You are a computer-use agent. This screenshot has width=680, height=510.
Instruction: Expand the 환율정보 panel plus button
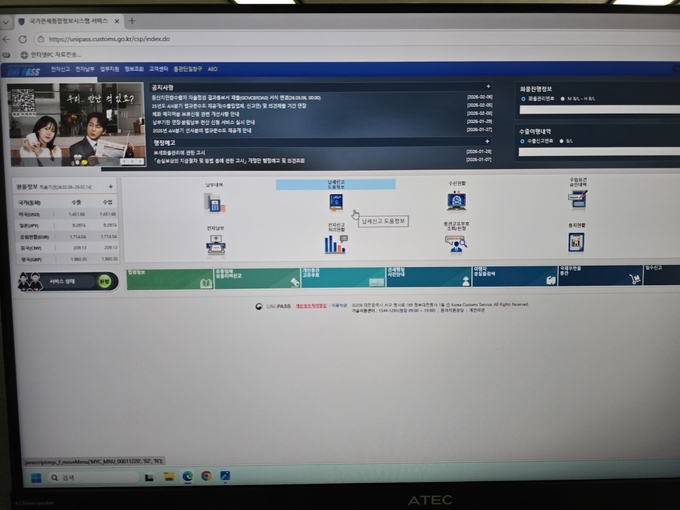(110, 187)
